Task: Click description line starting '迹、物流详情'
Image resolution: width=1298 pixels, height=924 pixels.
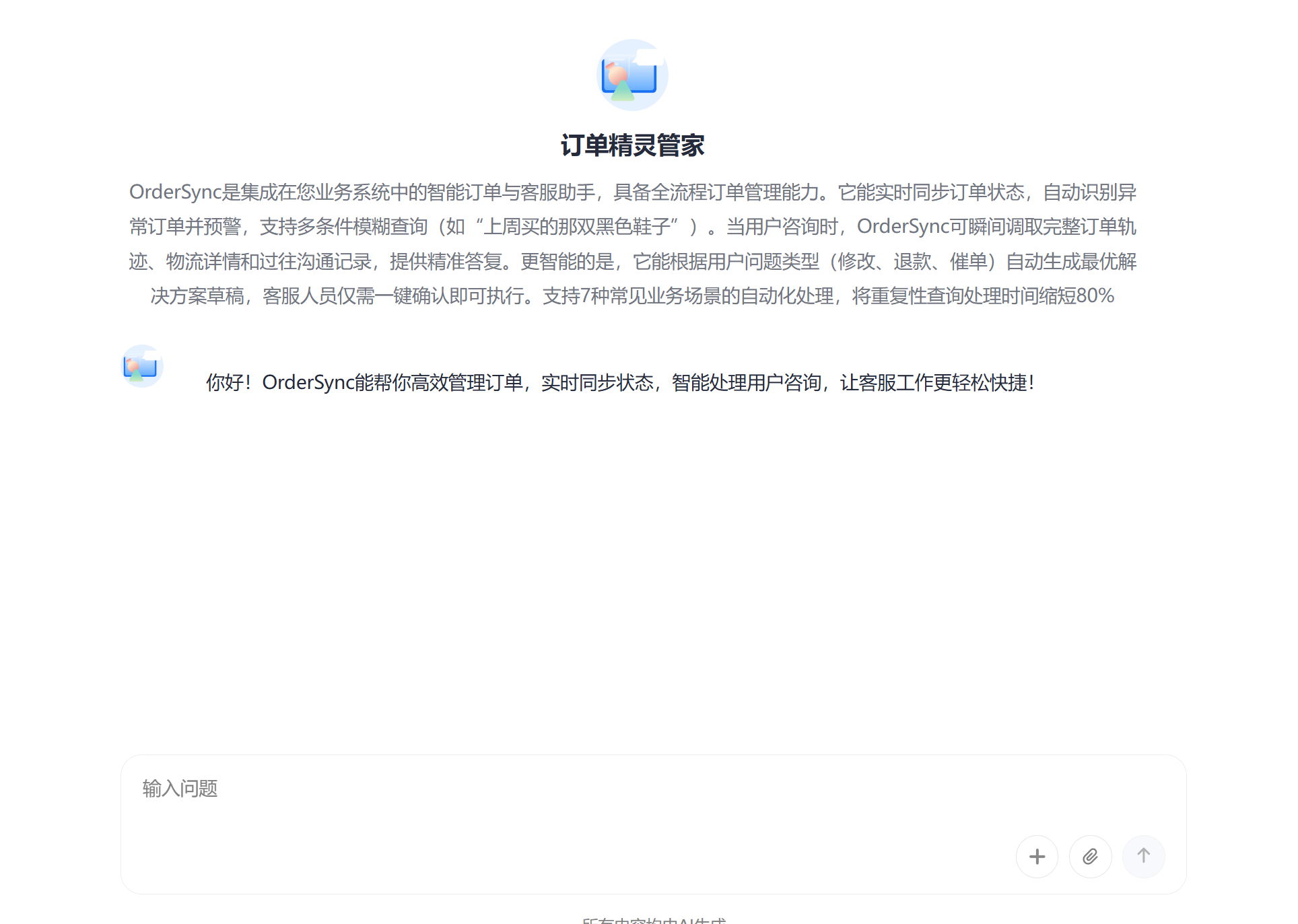Action: pyautogui.click(x=632, y=261)
